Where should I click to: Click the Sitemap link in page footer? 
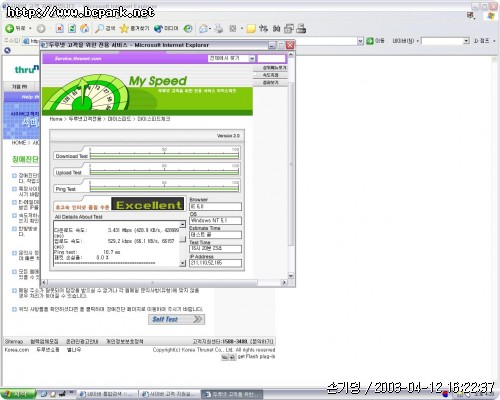point(14,341)
